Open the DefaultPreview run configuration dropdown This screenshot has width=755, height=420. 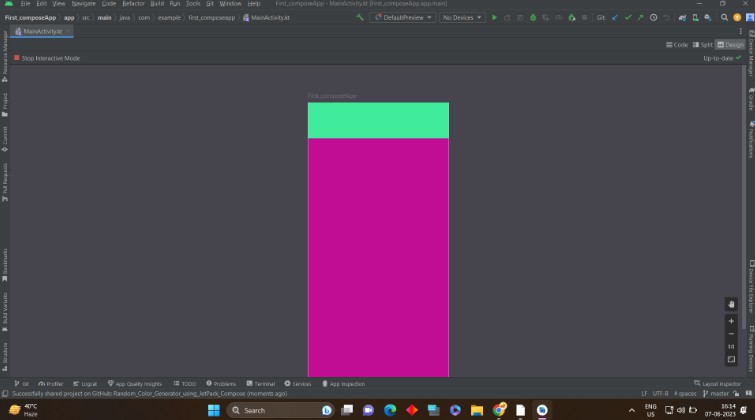tap(403, 17)
